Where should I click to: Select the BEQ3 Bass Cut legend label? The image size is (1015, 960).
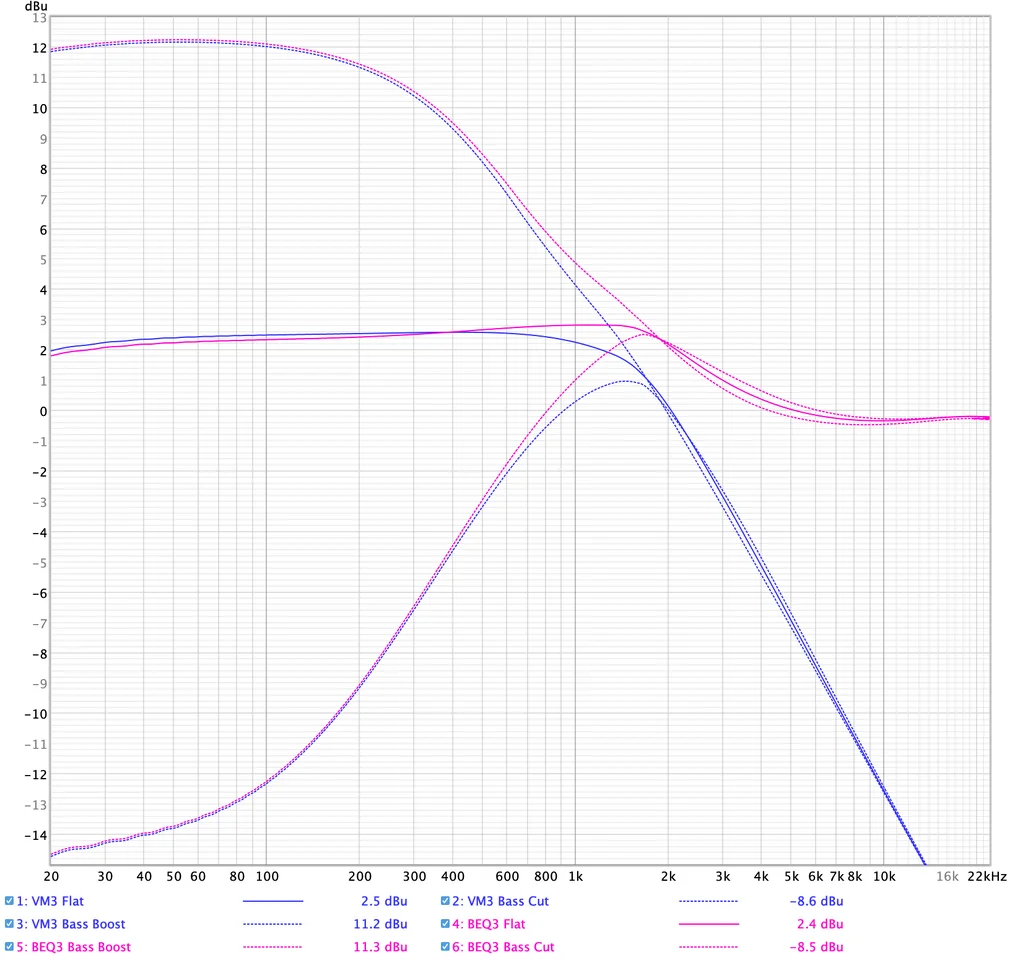tap(505, 947)
